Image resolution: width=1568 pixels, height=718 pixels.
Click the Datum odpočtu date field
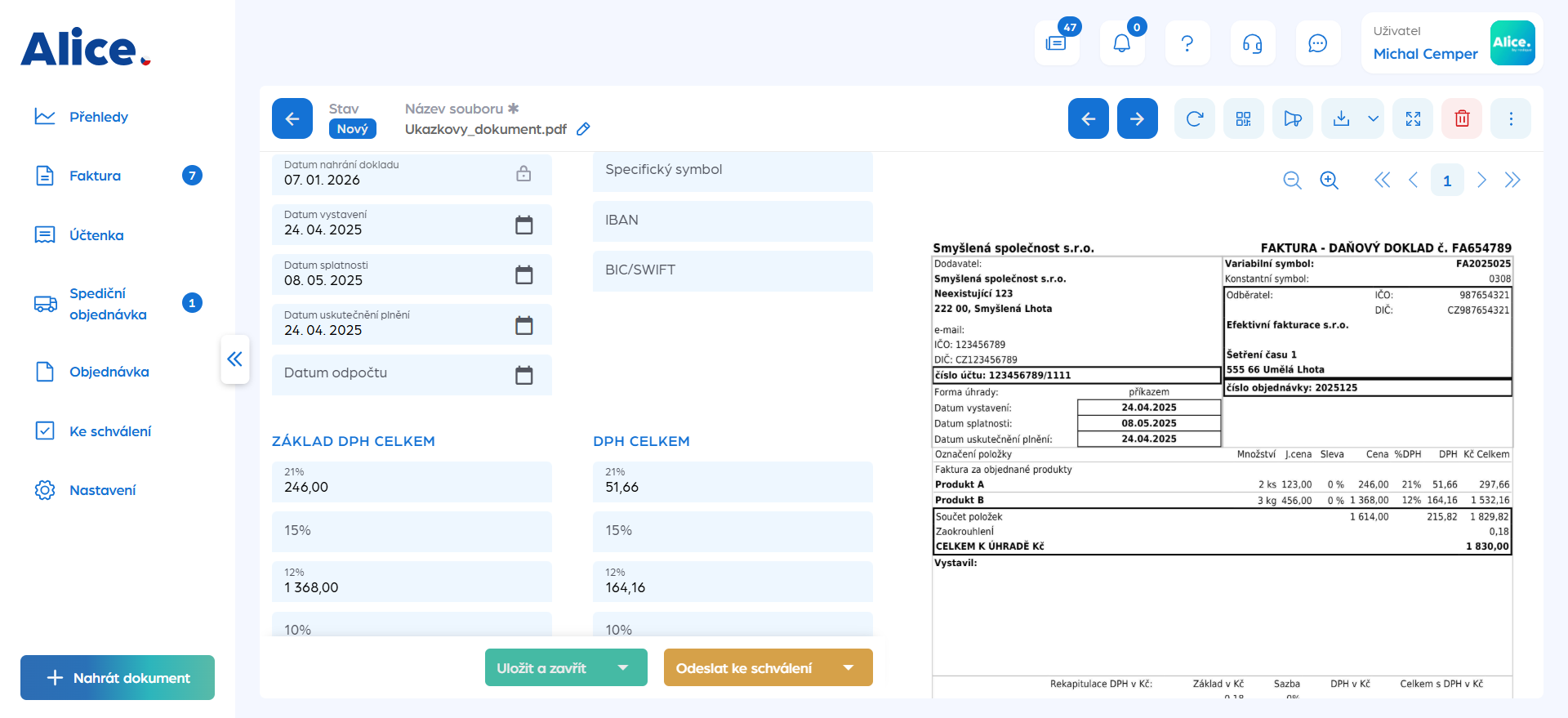[x=412, y=375]
